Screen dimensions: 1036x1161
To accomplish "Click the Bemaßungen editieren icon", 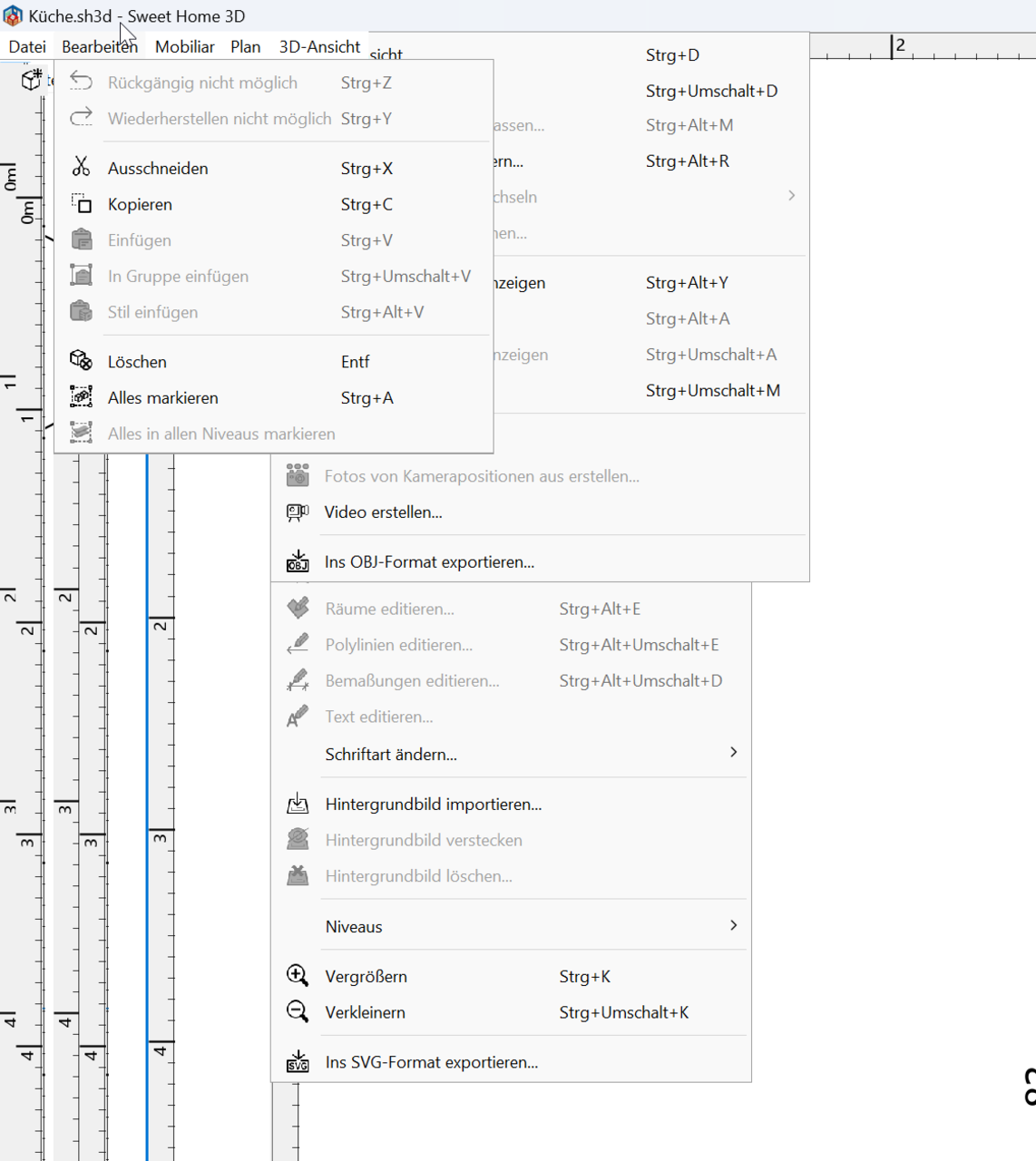I will [298, 680].
